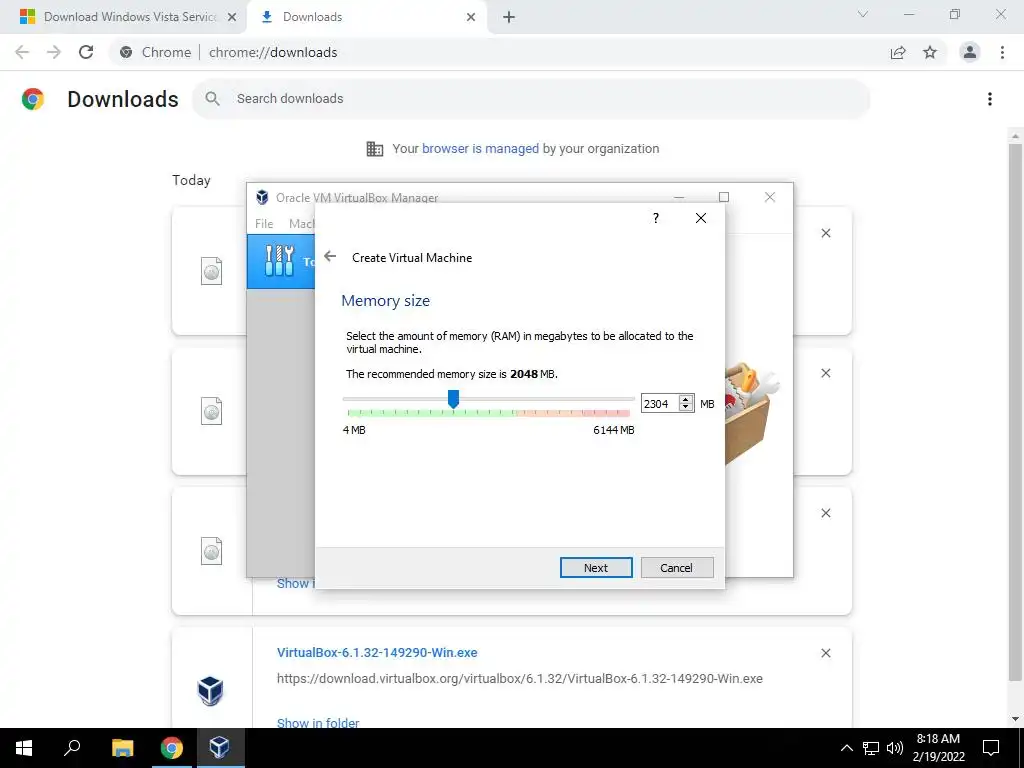This screenshot has width=1024, height=768.
Task: Click VirtualBox installer download icon
Action: 210,691
